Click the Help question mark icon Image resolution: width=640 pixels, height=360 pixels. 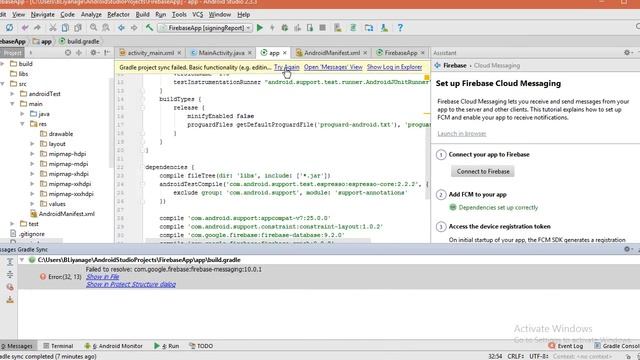tap(400, 28)
